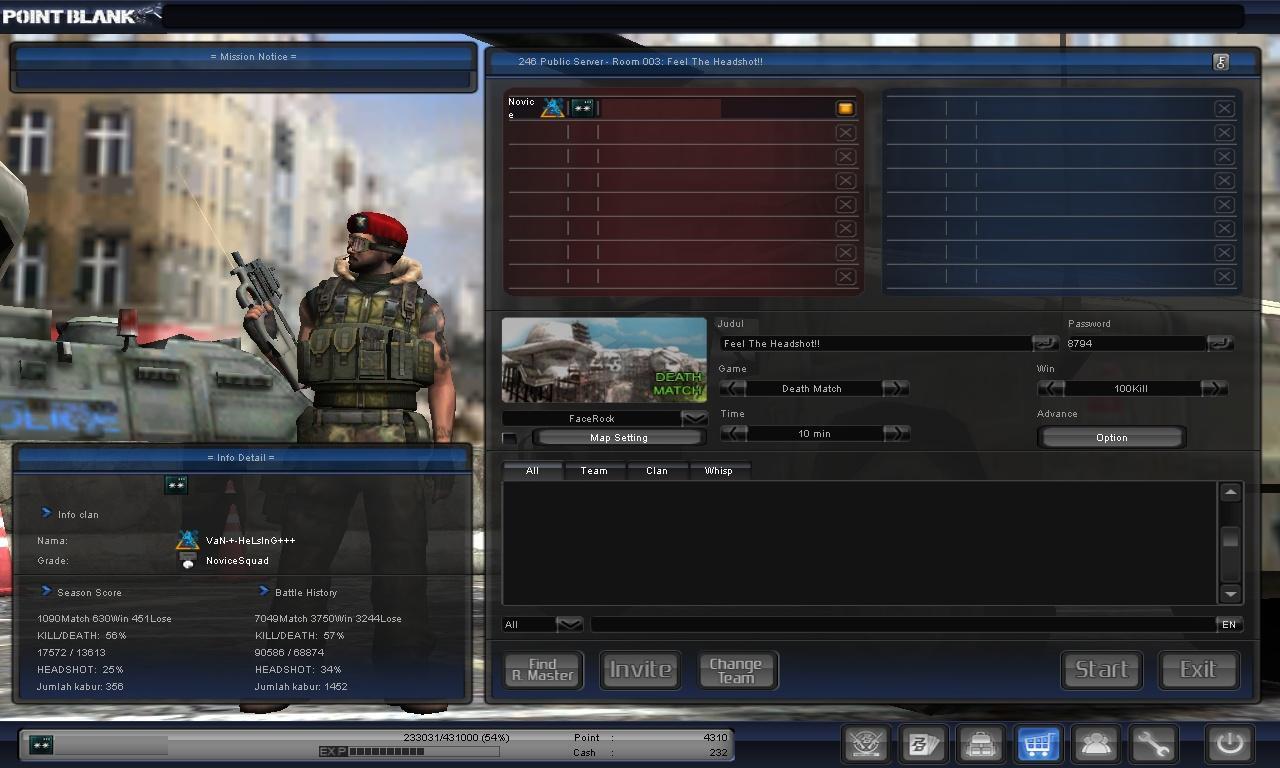Tick the checkbox beside Map Setting
This screenshot has width=1280, height=768.
coord(510,438)
